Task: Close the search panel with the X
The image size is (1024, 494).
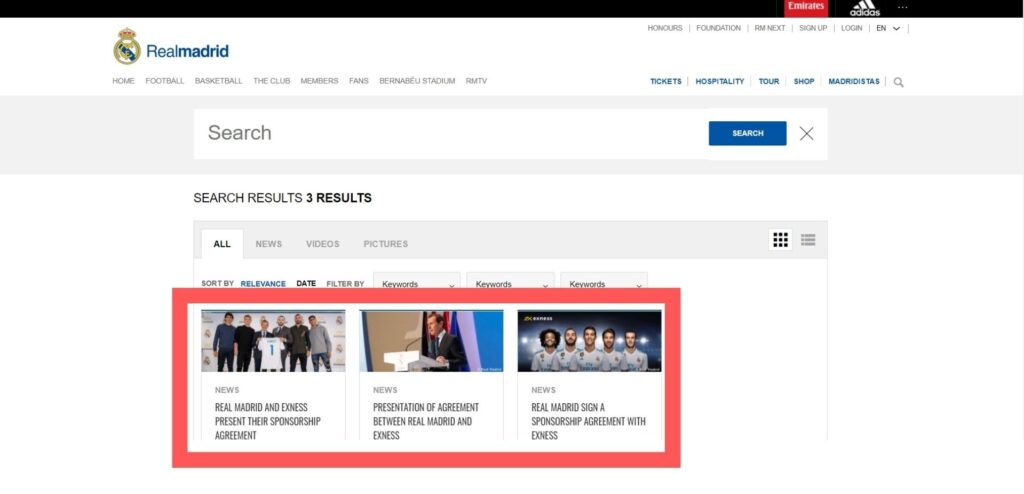Action: pos(806,133)
